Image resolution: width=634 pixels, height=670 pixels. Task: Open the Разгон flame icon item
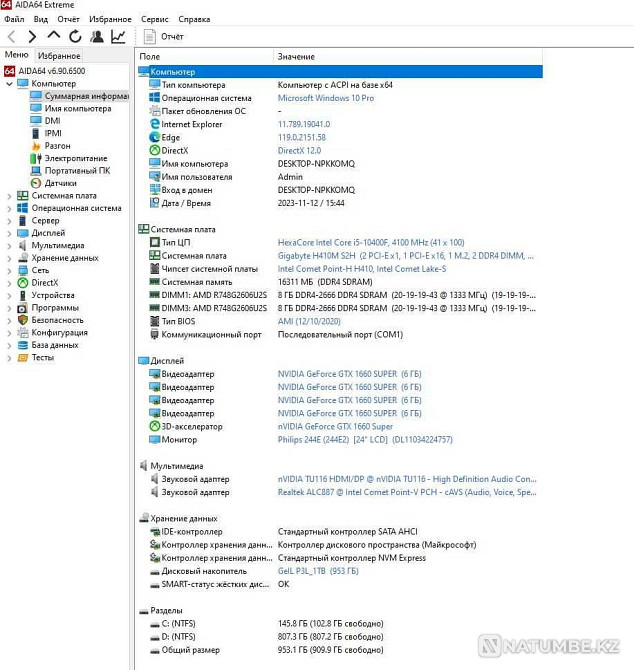point(36,146)
